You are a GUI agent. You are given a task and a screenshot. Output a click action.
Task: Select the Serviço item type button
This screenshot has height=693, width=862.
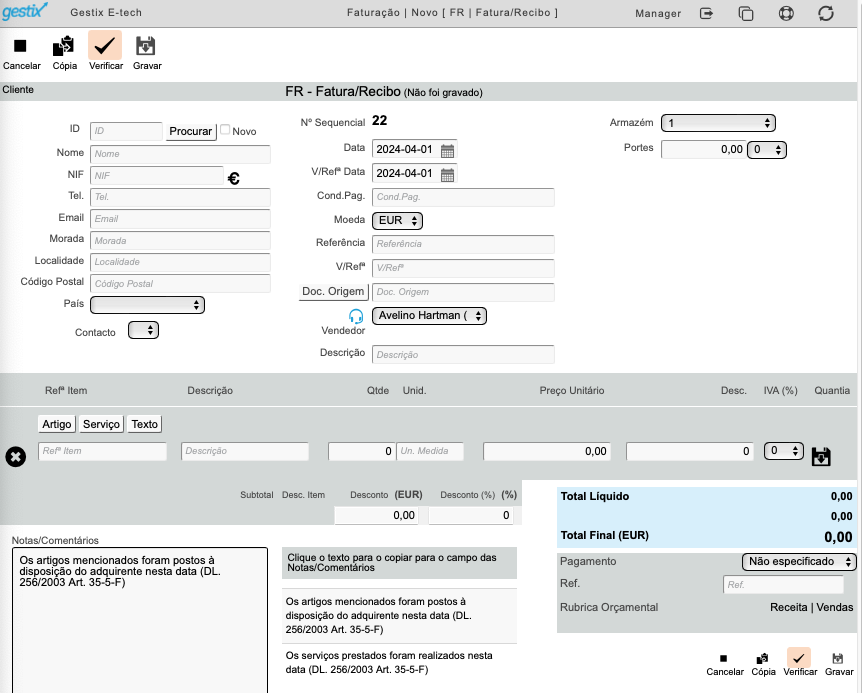(101, 424)
